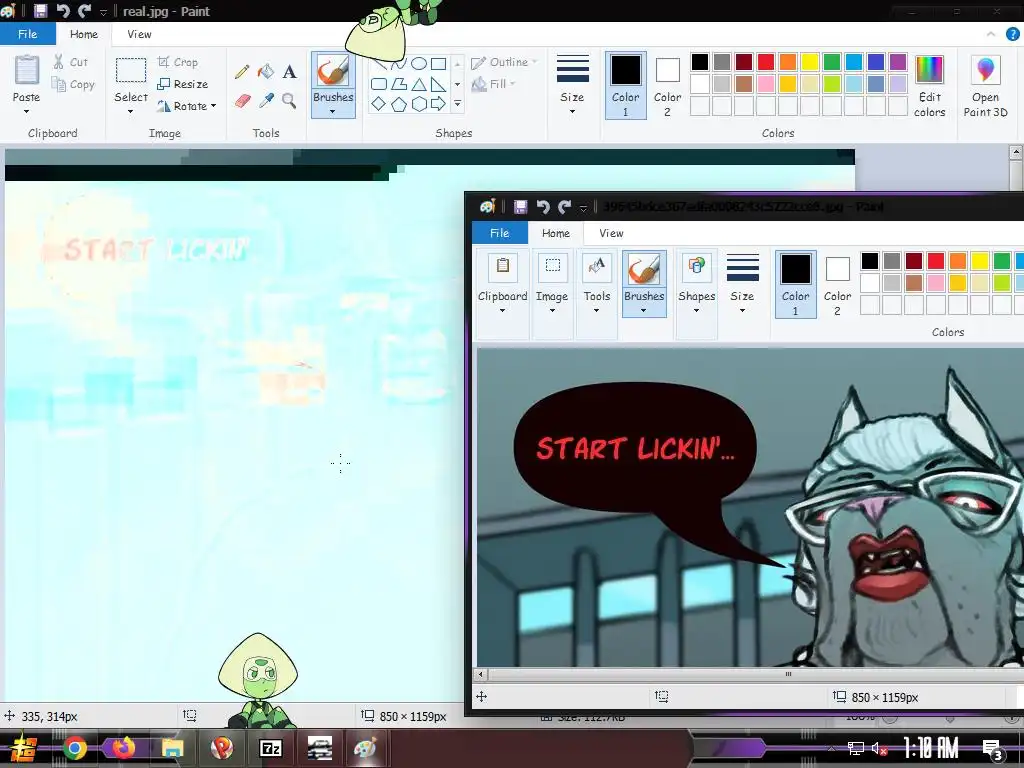Select the Eraser tool
This screenshot has width=1024, height=768.
click(x=242, y=101)
